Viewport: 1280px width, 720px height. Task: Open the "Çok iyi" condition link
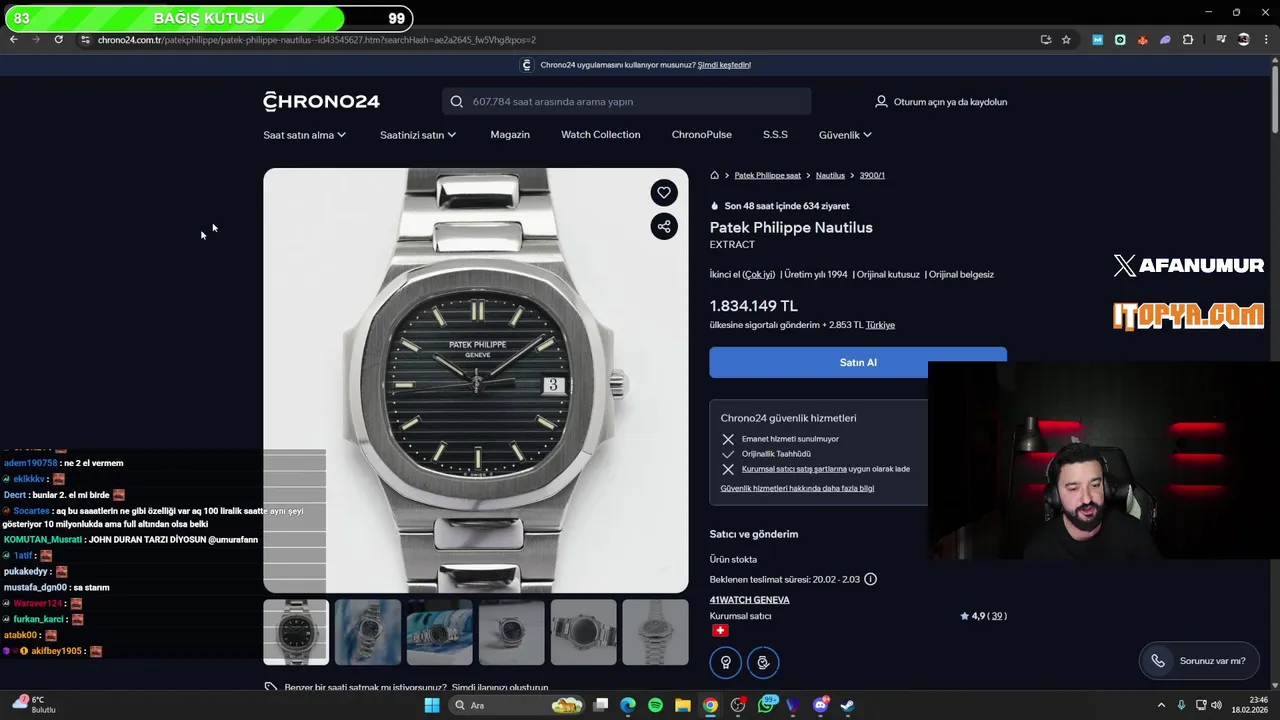point(759,274)
